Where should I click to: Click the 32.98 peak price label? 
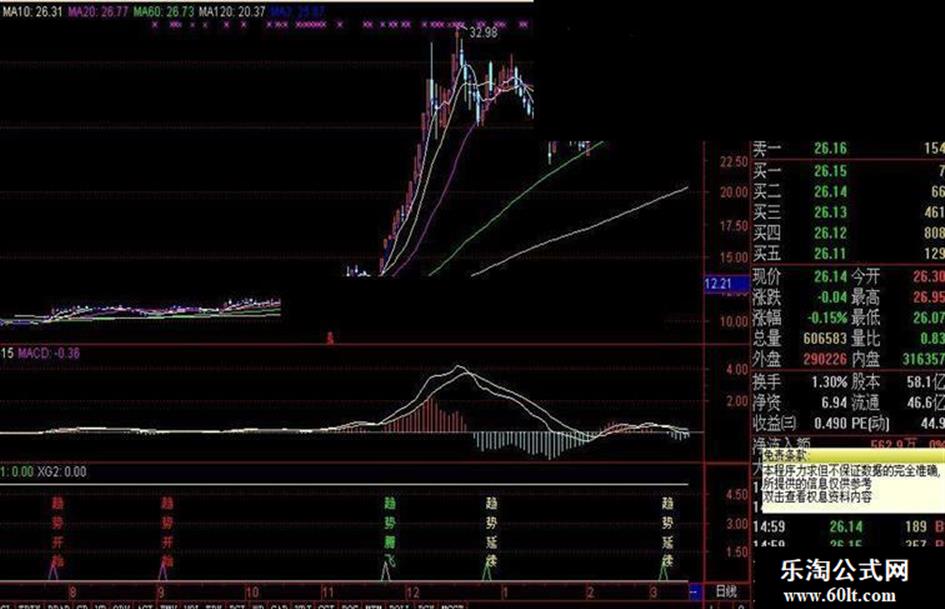point(483,33)
